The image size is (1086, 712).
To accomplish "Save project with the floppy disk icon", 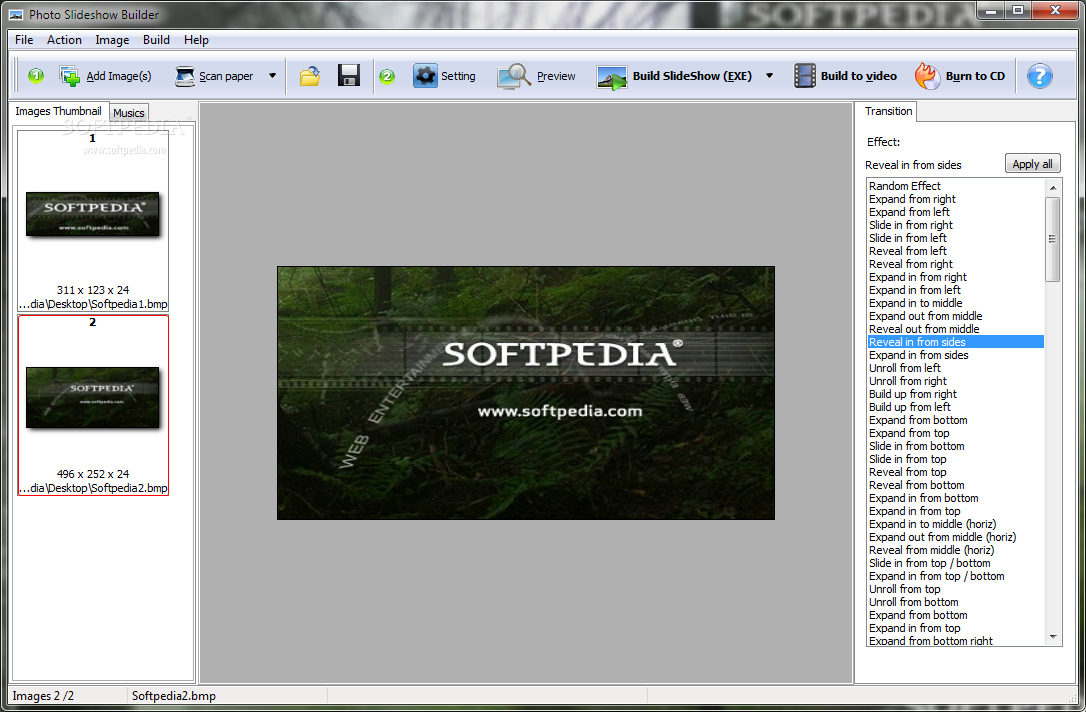I will coord(348,75).
